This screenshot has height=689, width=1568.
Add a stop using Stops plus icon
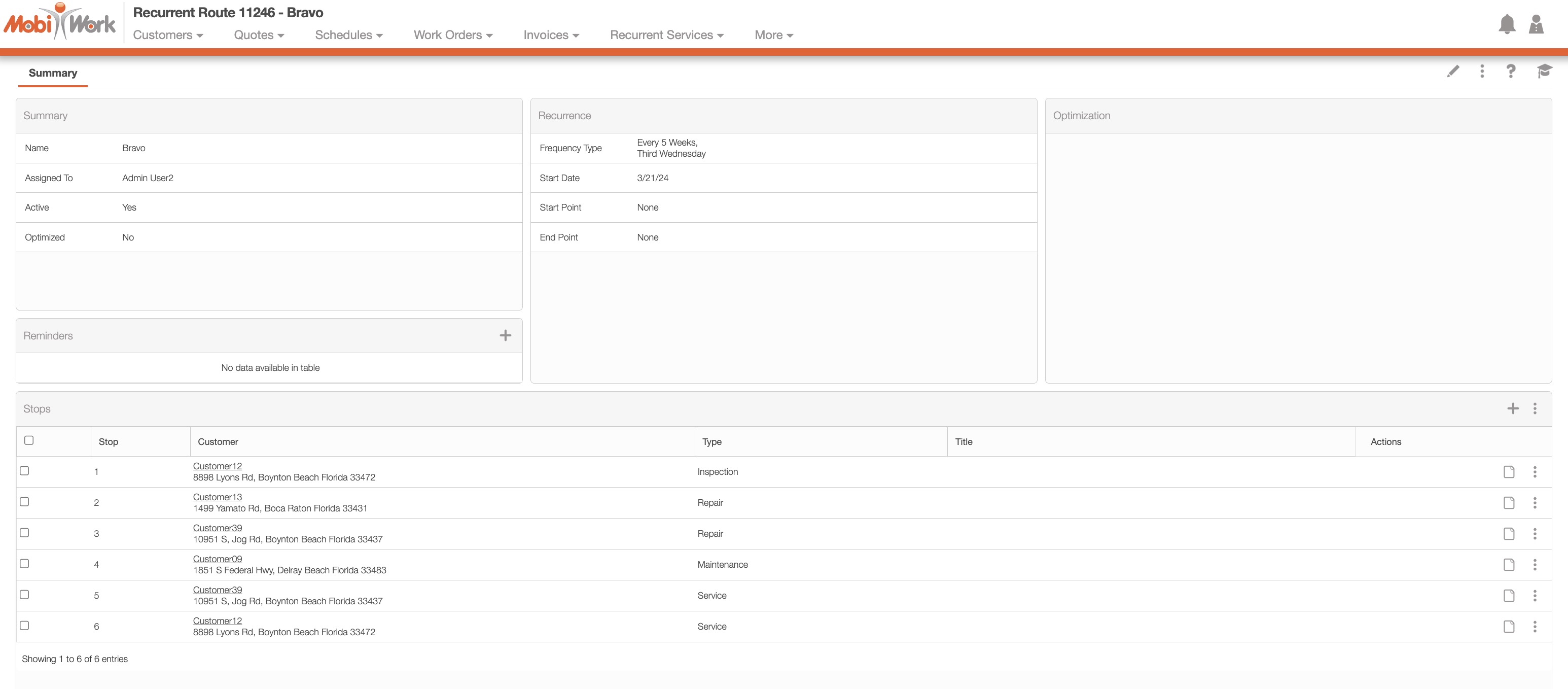[x=1513, y=409]
